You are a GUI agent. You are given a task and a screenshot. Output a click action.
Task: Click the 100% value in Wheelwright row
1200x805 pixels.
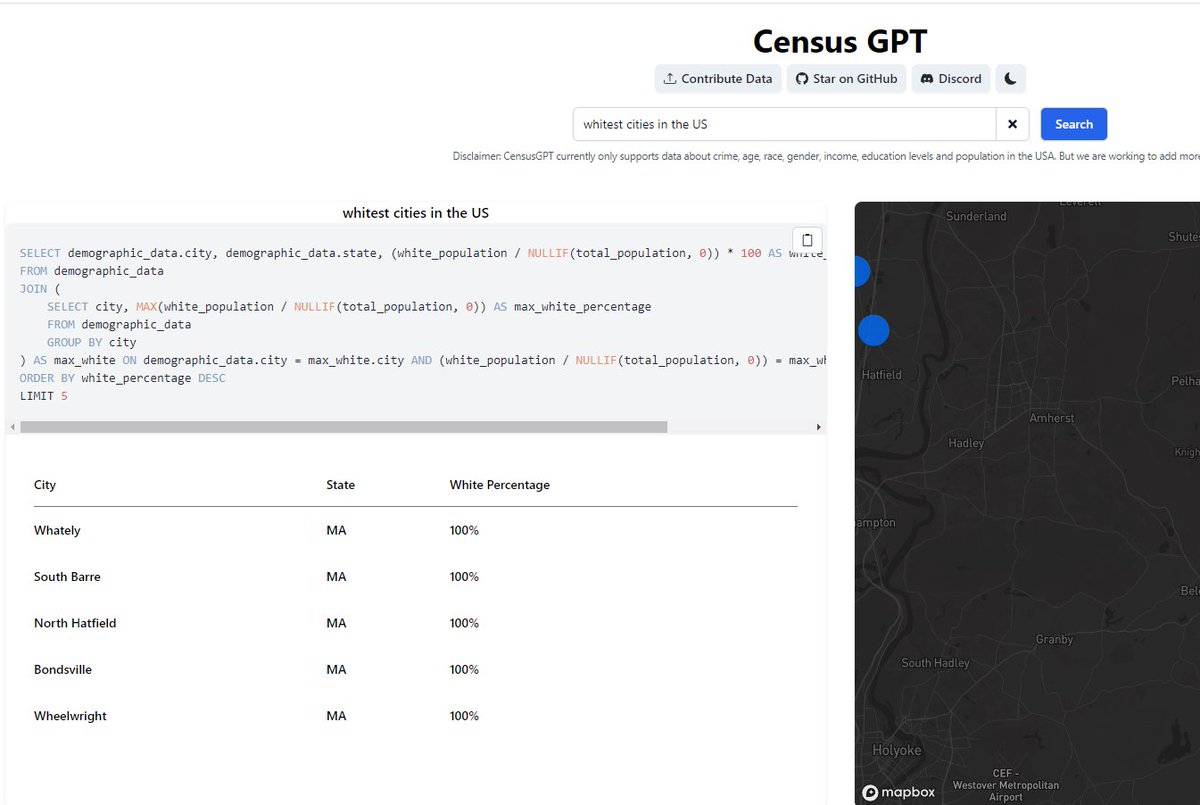[x=464, y=716]
